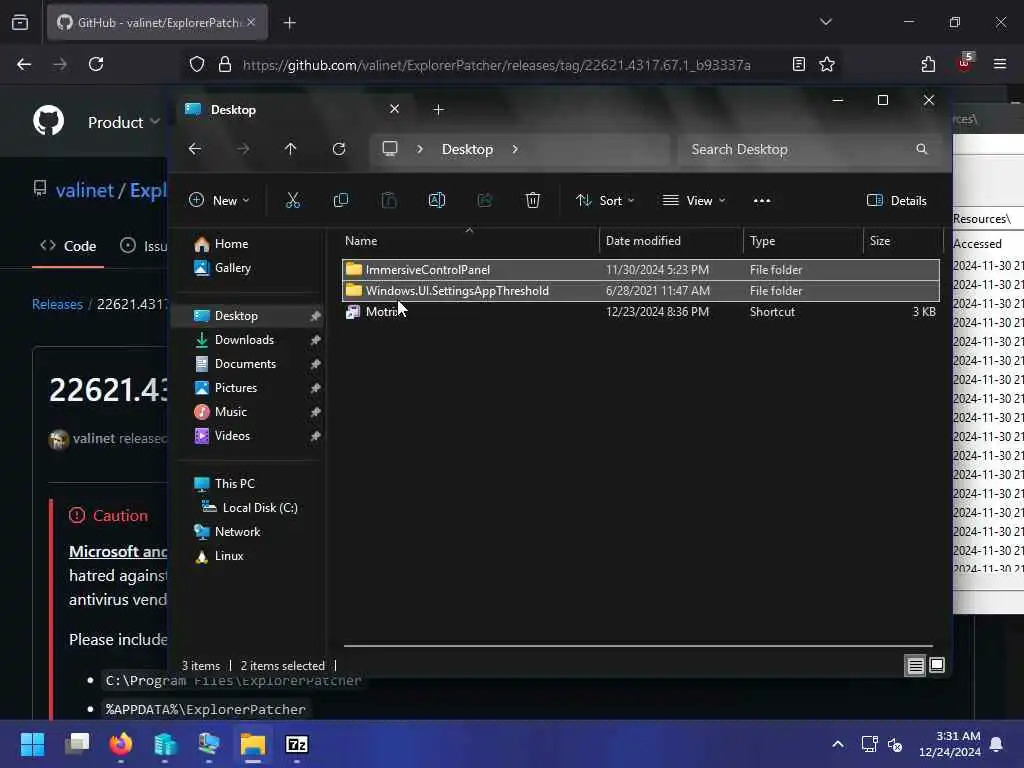Close the Desktop tab in Explorer
The height and width of the screenshot is (768, 1024).
(x=394, y=109)
